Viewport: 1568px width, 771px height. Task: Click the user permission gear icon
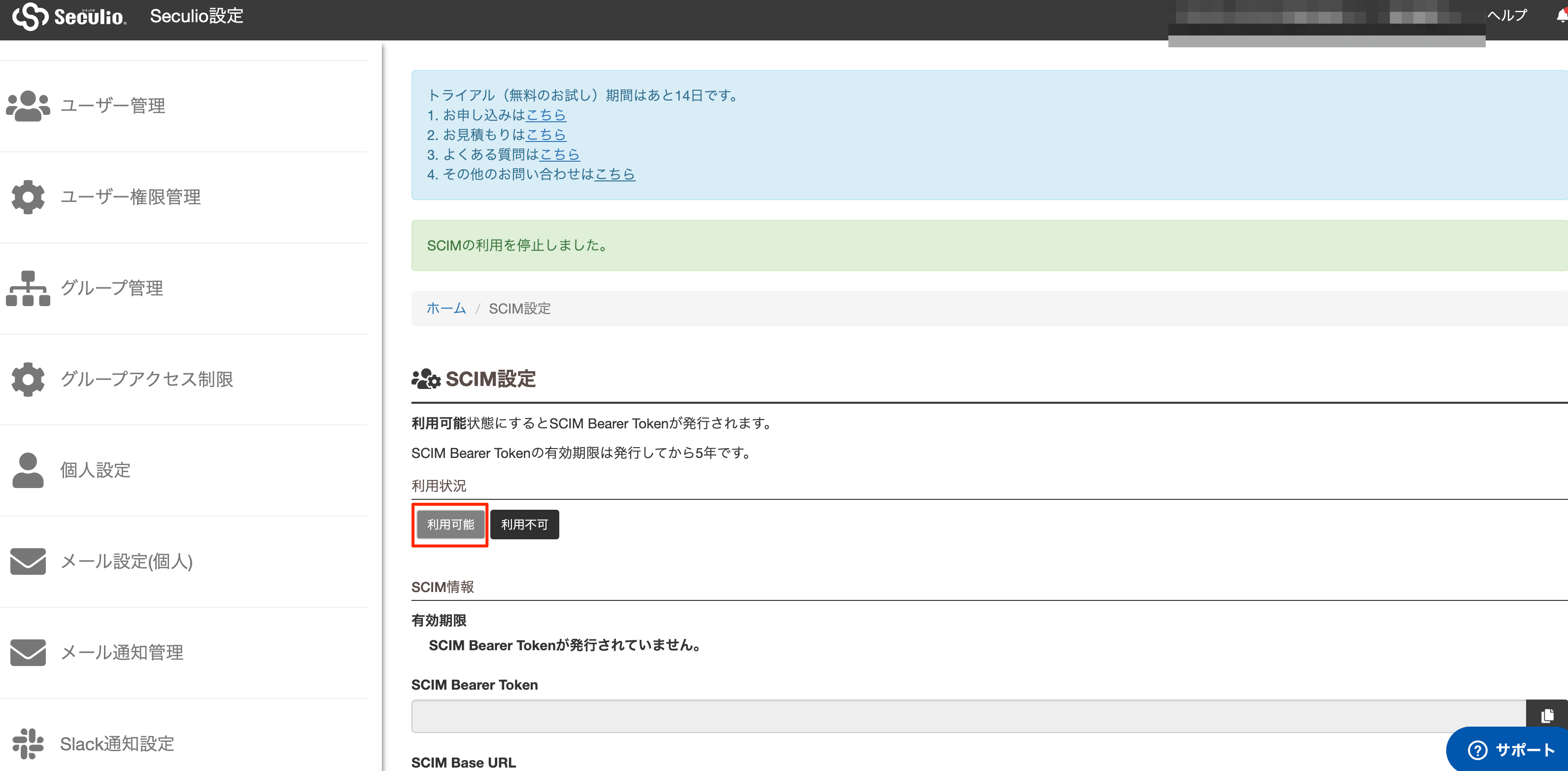(x=28, y=197)
